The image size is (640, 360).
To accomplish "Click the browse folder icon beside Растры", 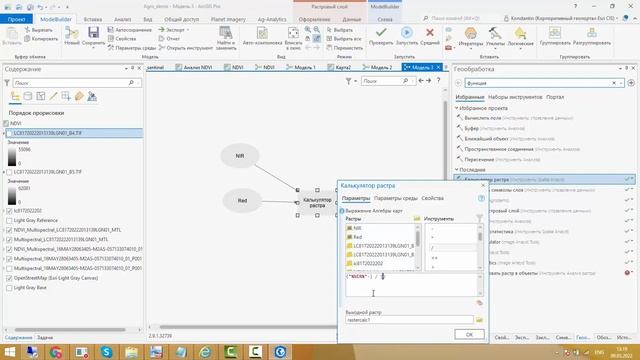I will [x=417, y=218].
